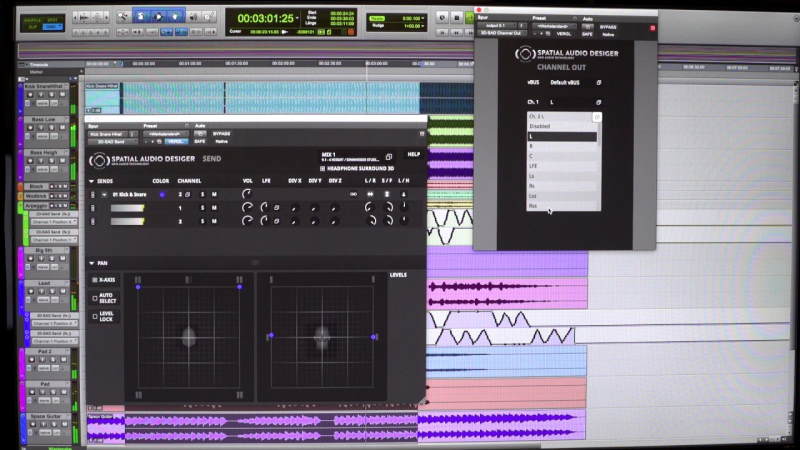Viewport: 800px width, 450px height.
Task: Collapse the PAN section
Action: click(92, 263)
